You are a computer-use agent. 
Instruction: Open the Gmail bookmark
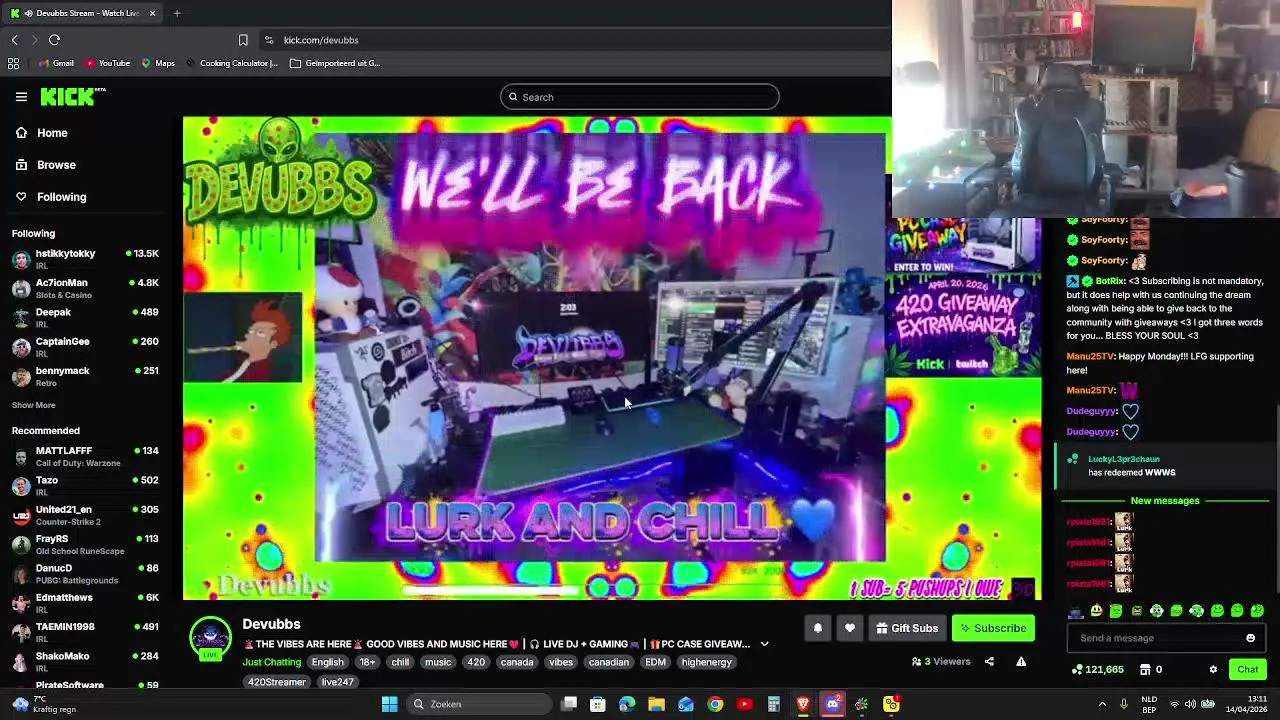pos(56,63)
